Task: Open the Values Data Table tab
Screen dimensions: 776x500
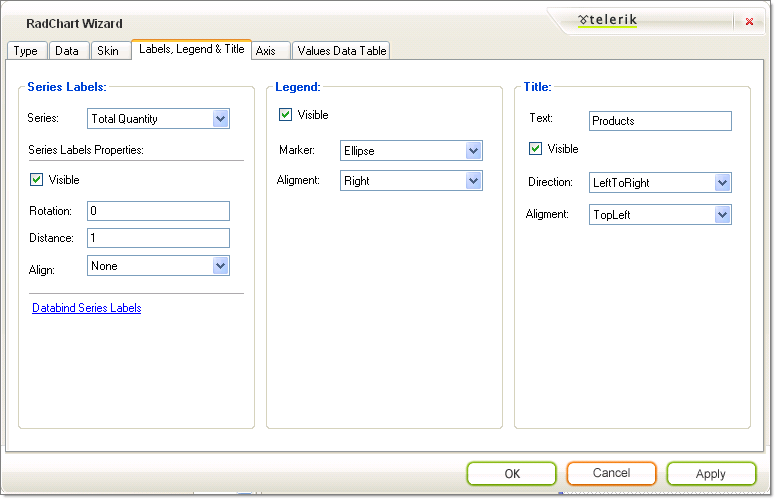Action: [341, 50]
